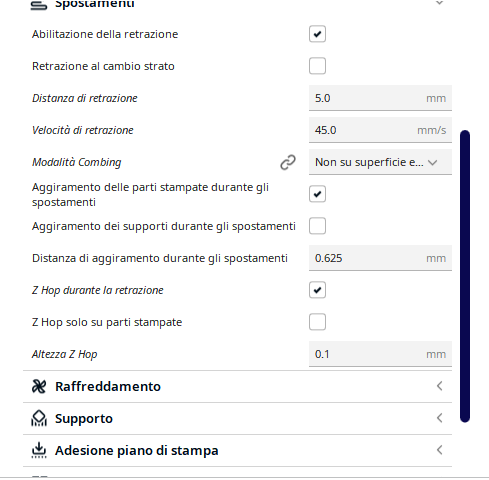489x480 pixels.
Task: Expand Adesione piano di stampa chevron
Action: click(x=440, y=450)
